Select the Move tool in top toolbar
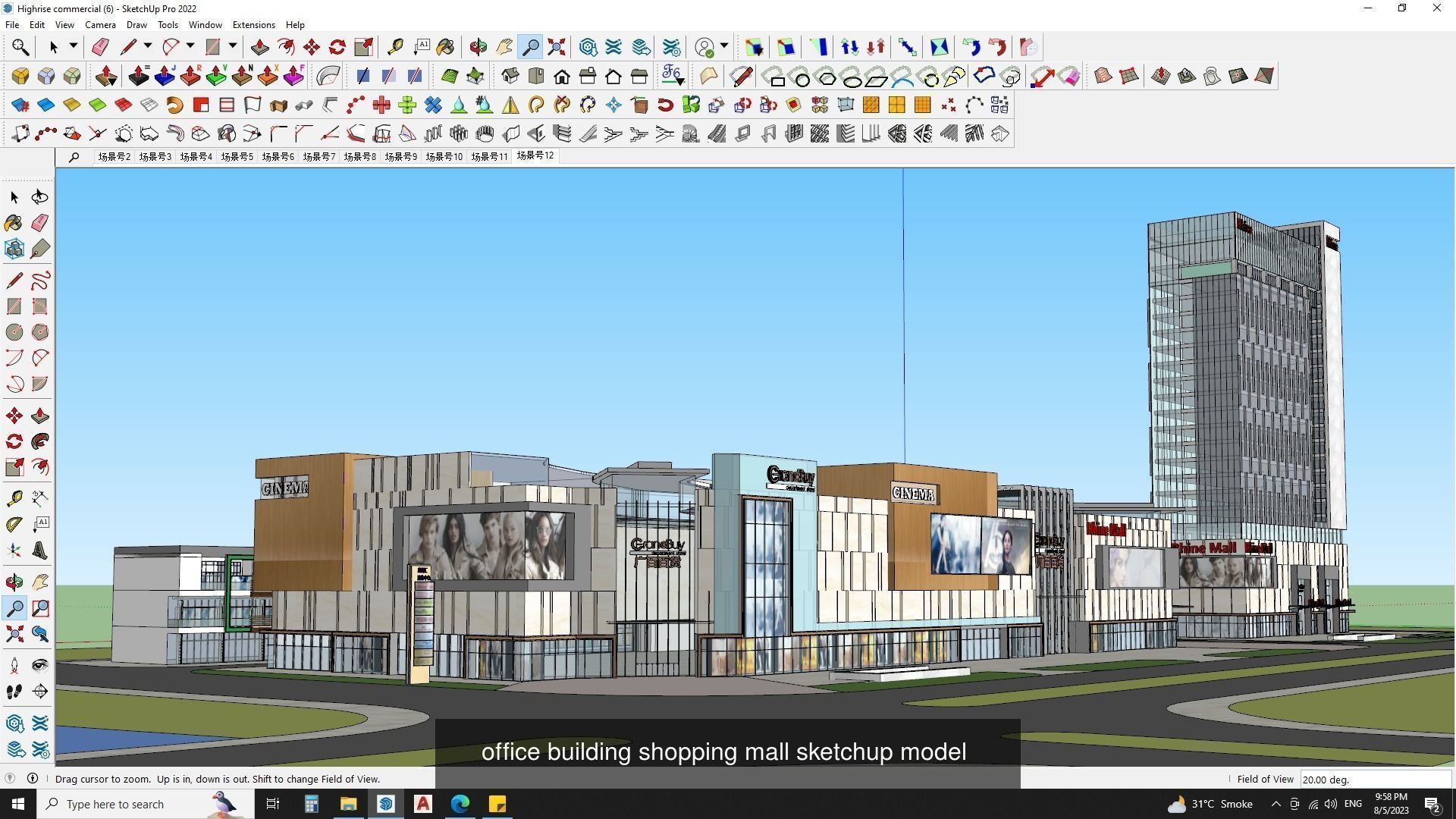This screenshot has width=1456, height=819. (x=312, y=47)
